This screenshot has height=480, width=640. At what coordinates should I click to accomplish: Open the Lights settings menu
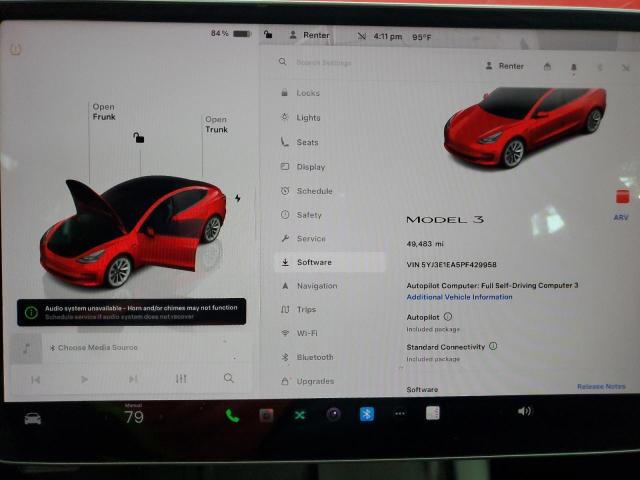[x=301, y=118]
